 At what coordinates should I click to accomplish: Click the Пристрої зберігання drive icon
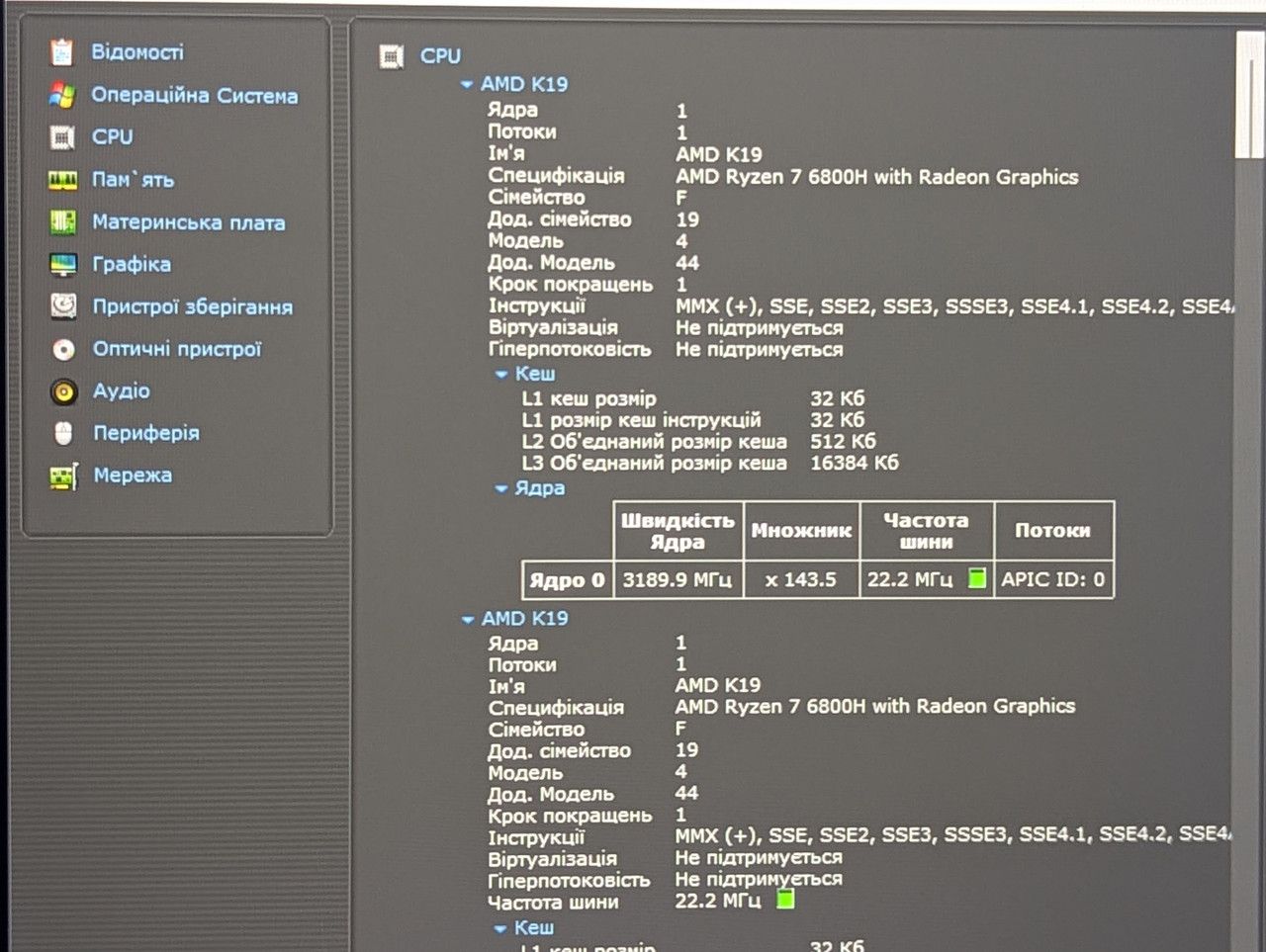pyautogui.click(x=63, y=306)
